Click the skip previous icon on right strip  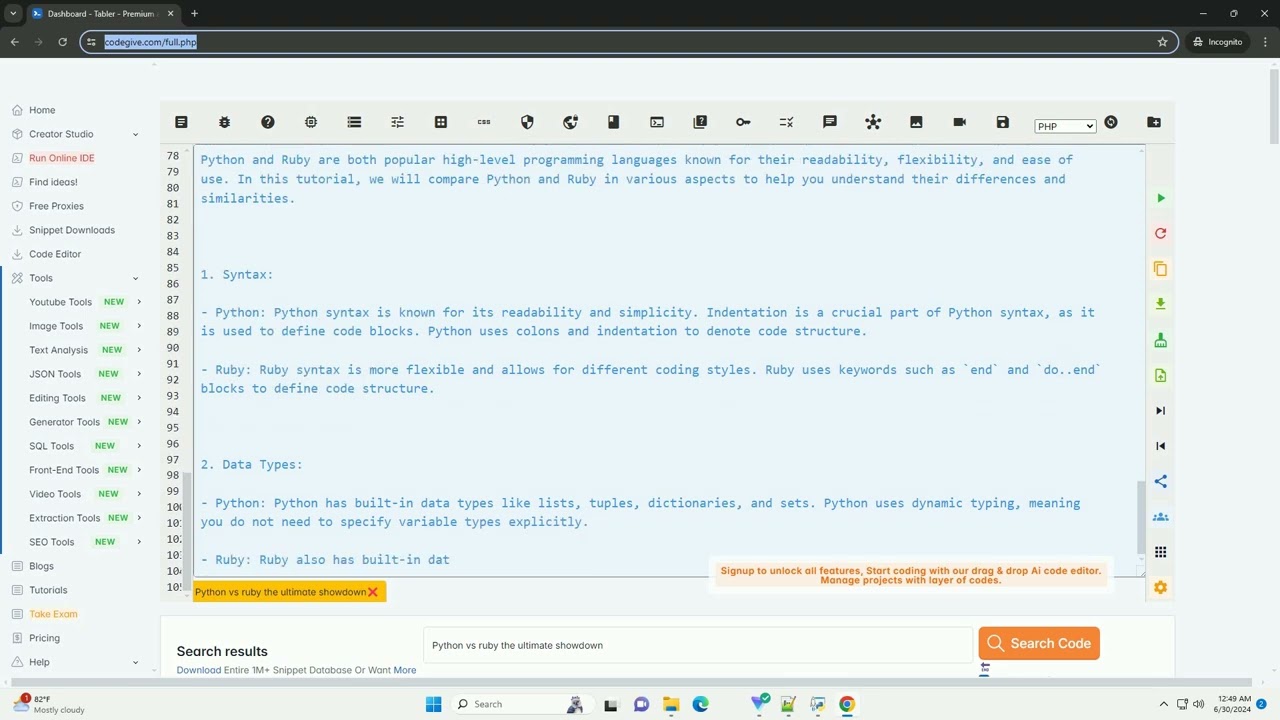point(1161,446)
